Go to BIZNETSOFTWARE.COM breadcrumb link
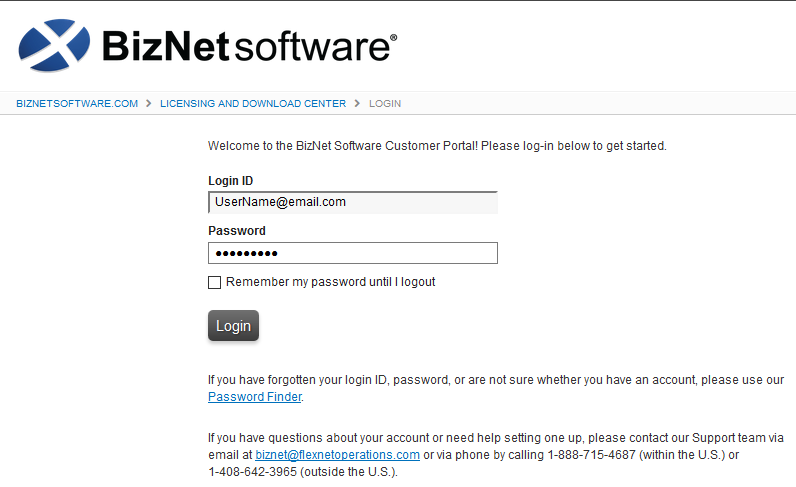This screenshot has height=487, width=796. tap(77, 104)
